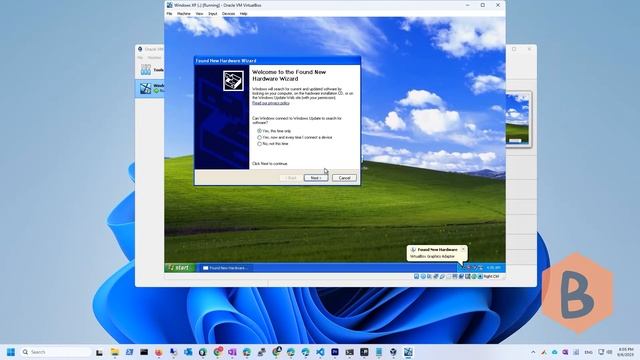Click VM preview thumbnail in the Manager window
This screenshot has width=640, height=360.
(x=517, y=119)
